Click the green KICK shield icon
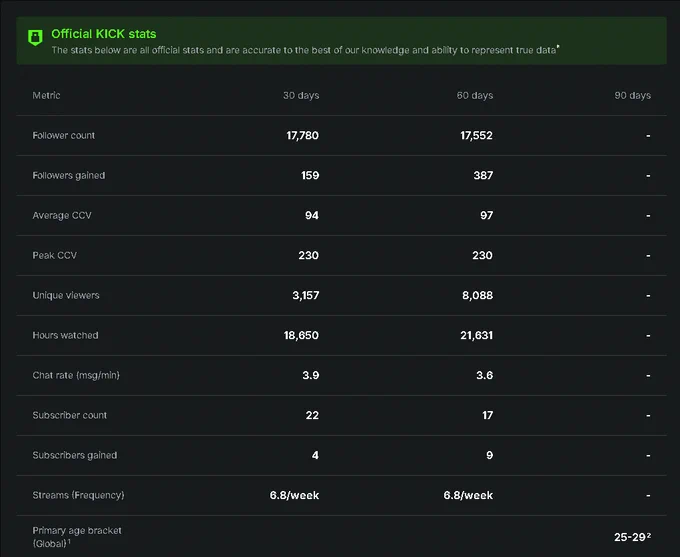680x557 pixels. tap(35, 38)
